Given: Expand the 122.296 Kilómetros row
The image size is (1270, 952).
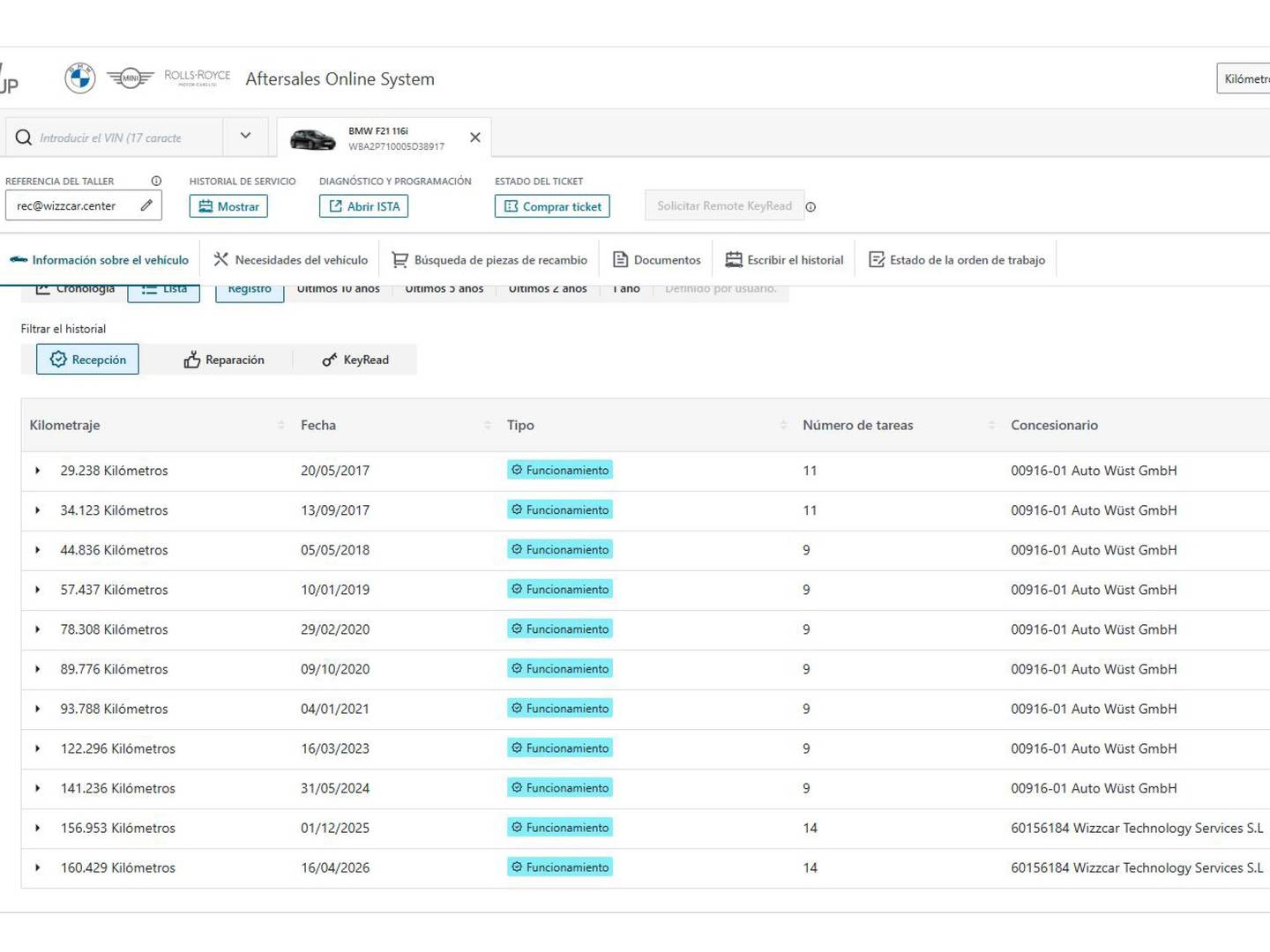Looking at the screenshot, I should (38, 748).
